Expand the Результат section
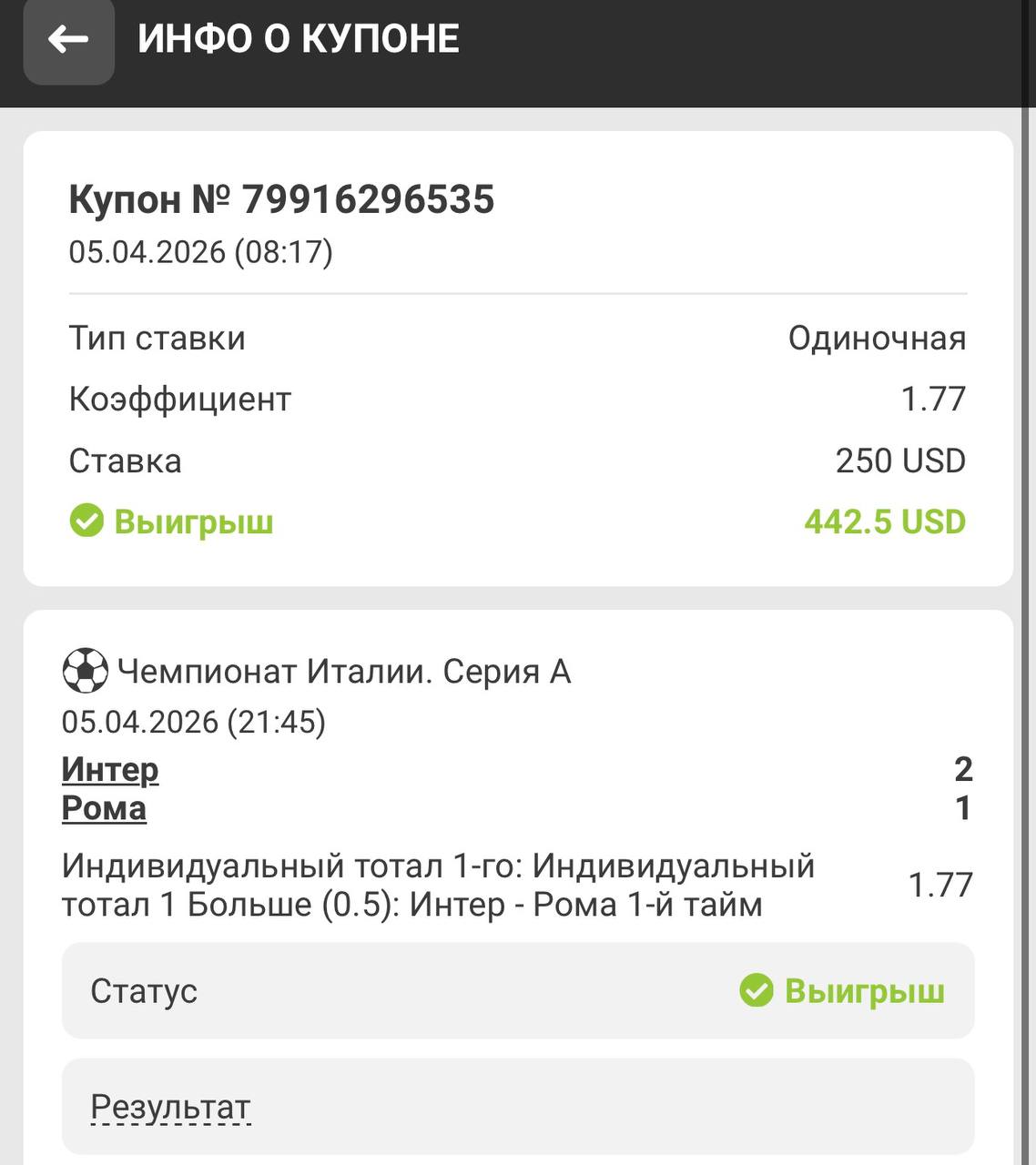The height and width of the screenshot is (1165, 1036). 170,1107
